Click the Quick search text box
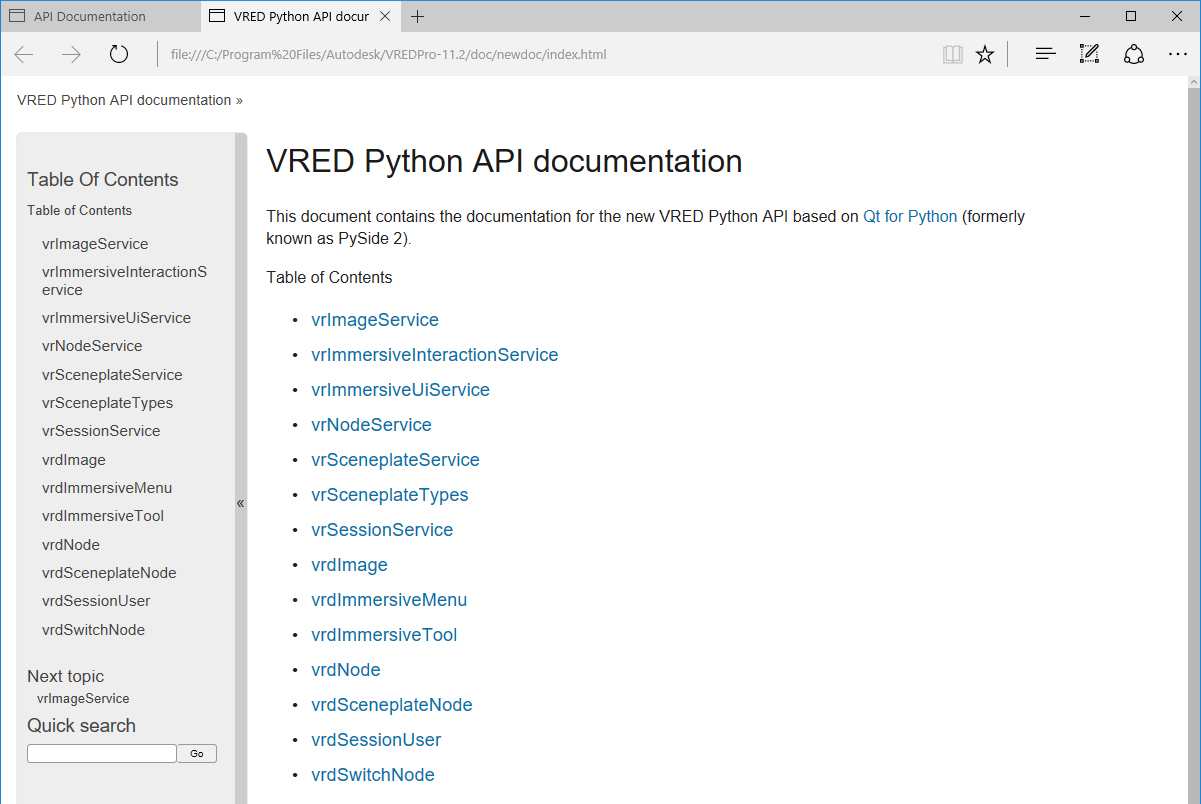Viewport: 1201px width, 804px height. click(x=101, y=753)
